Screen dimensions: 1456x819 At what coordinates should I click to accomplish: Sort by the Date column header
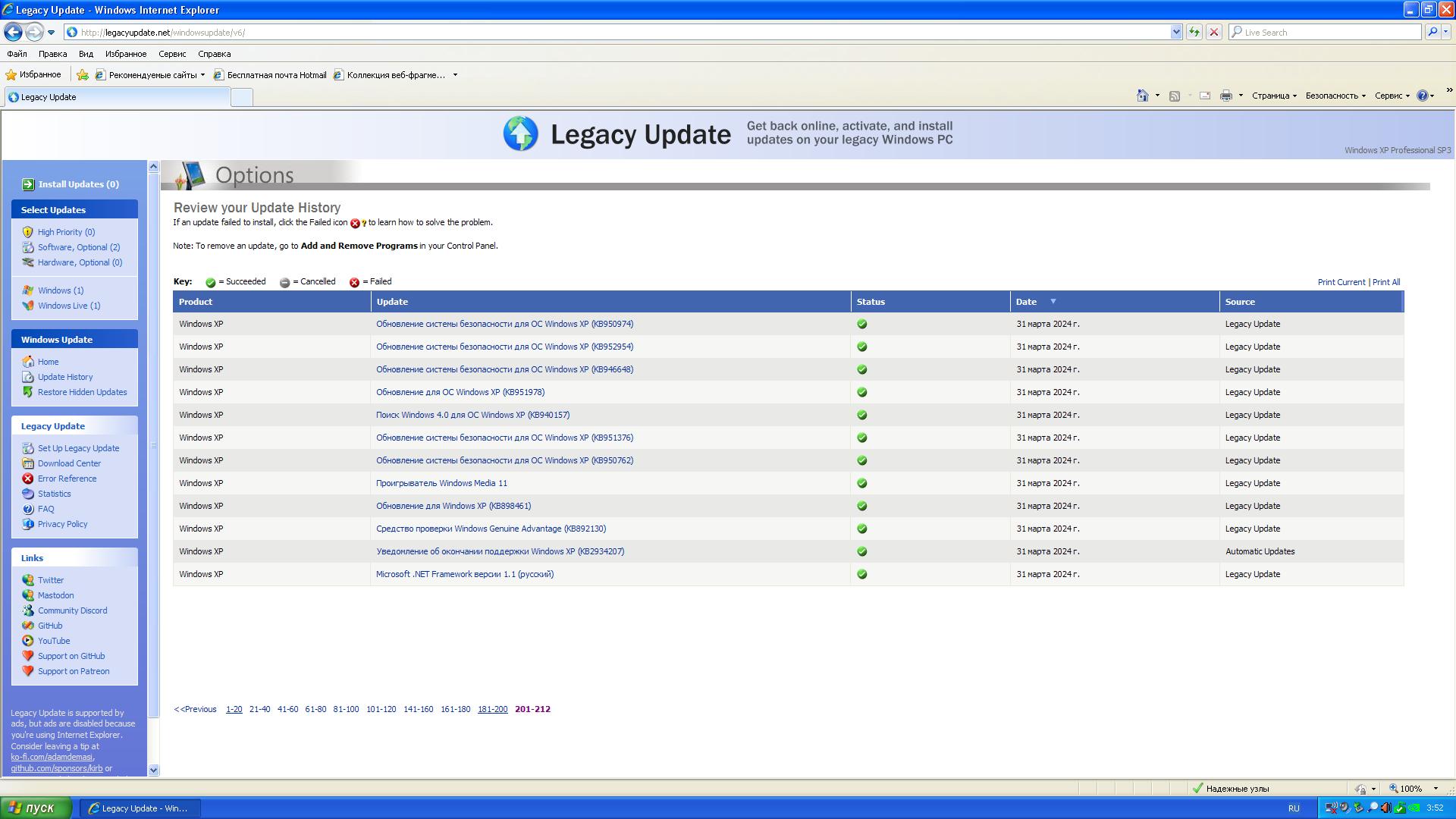[1026, 302]
